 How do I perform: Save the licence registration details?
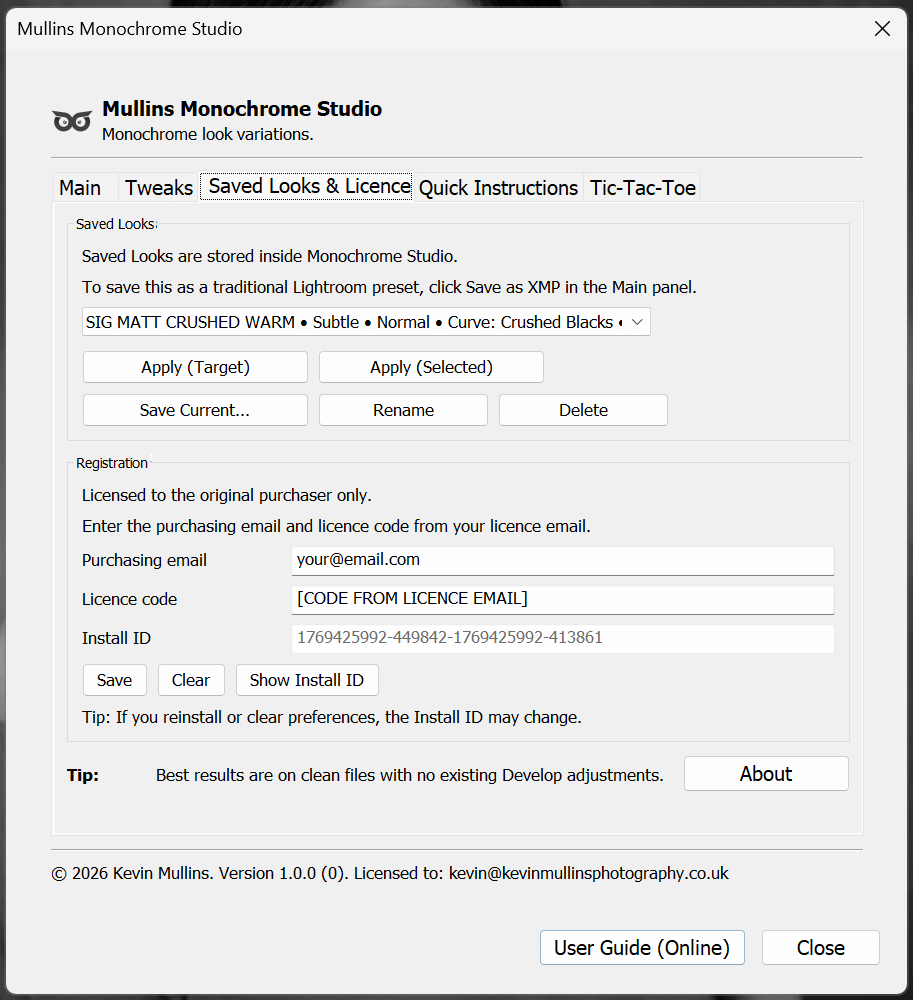click(114, 679)
